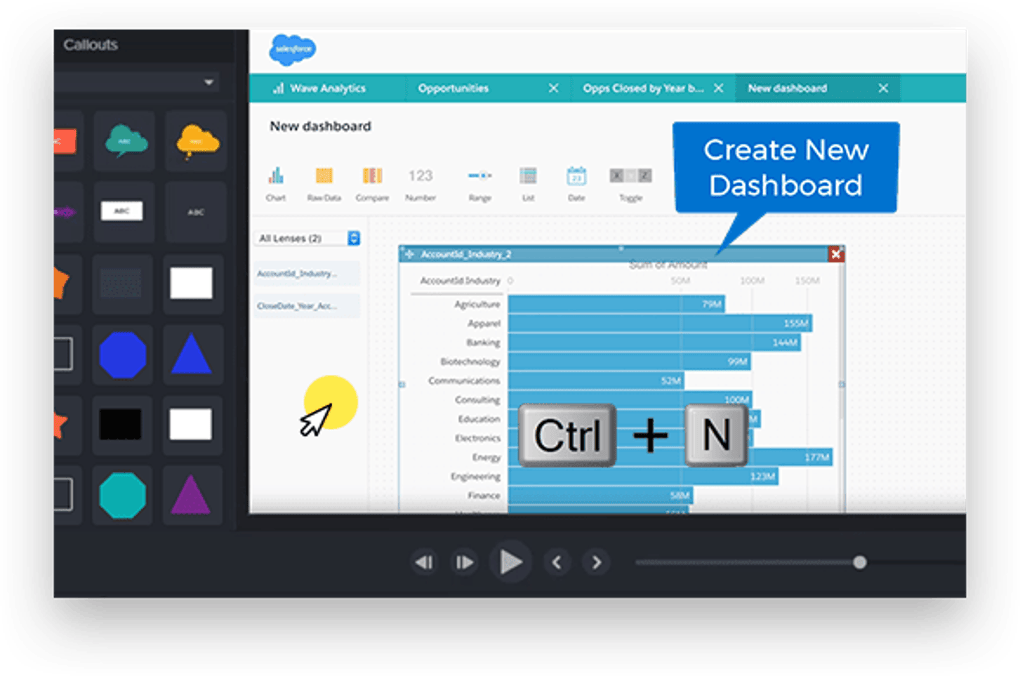Select the teal octagon shape

coord(122,495)
